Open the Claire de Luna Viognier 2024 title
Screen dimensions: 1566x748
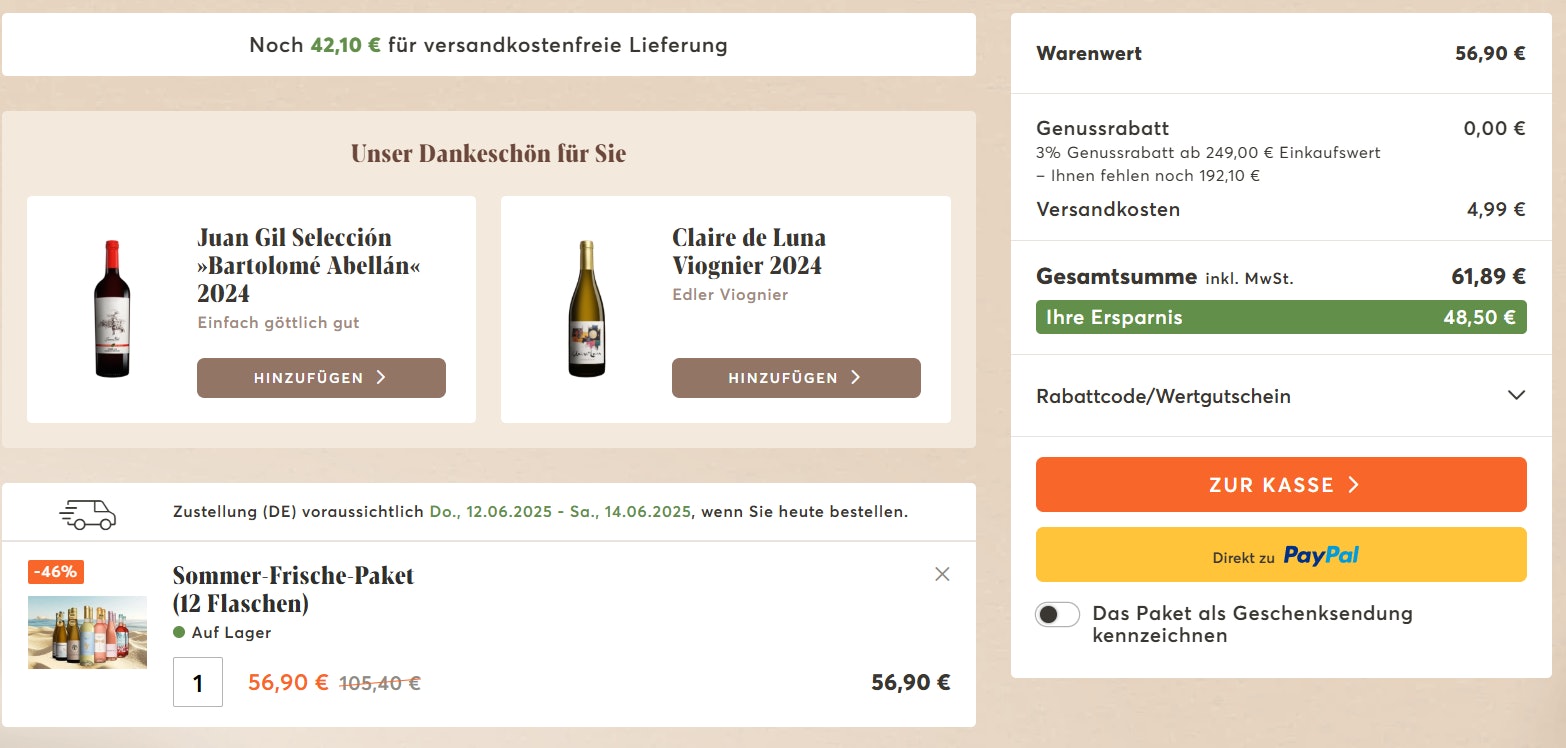click(749, 251)
